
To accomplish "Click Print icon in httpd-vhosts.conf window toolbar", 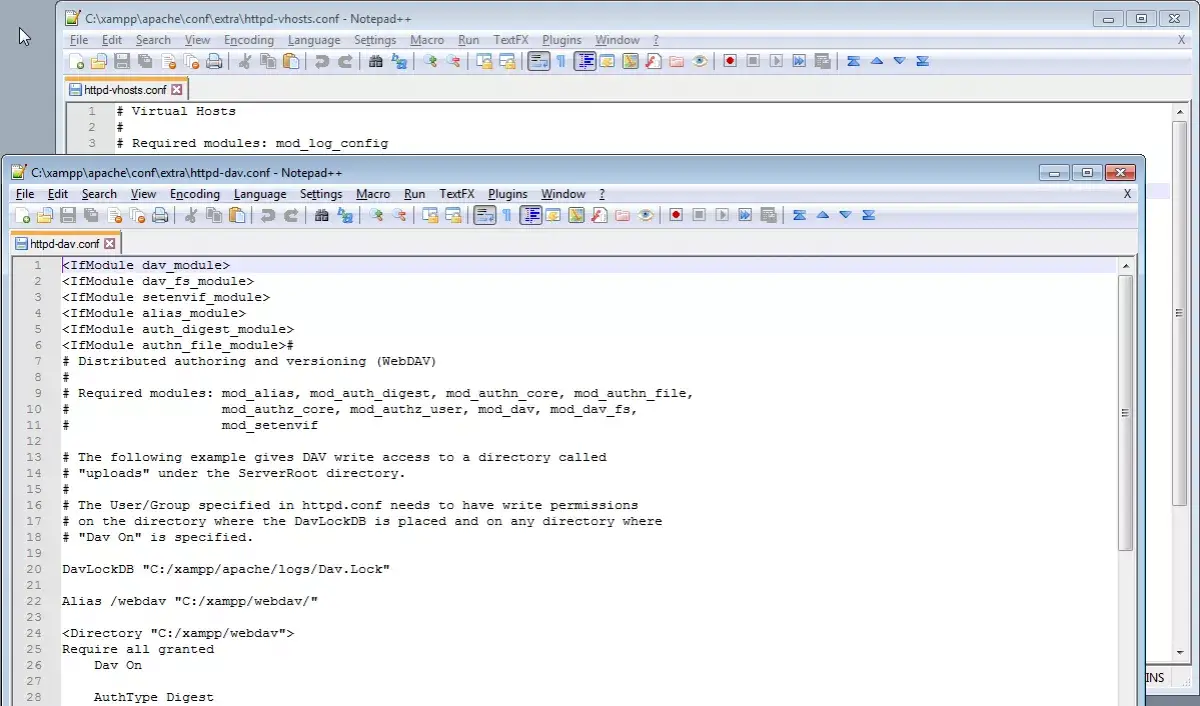I will point(214,61).
